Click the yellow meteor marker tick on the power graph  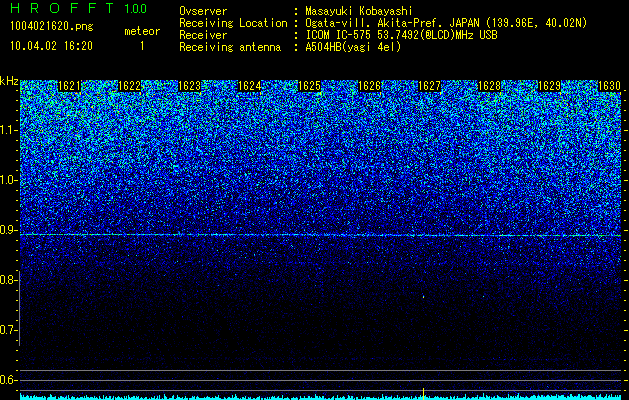pos(424,393)
